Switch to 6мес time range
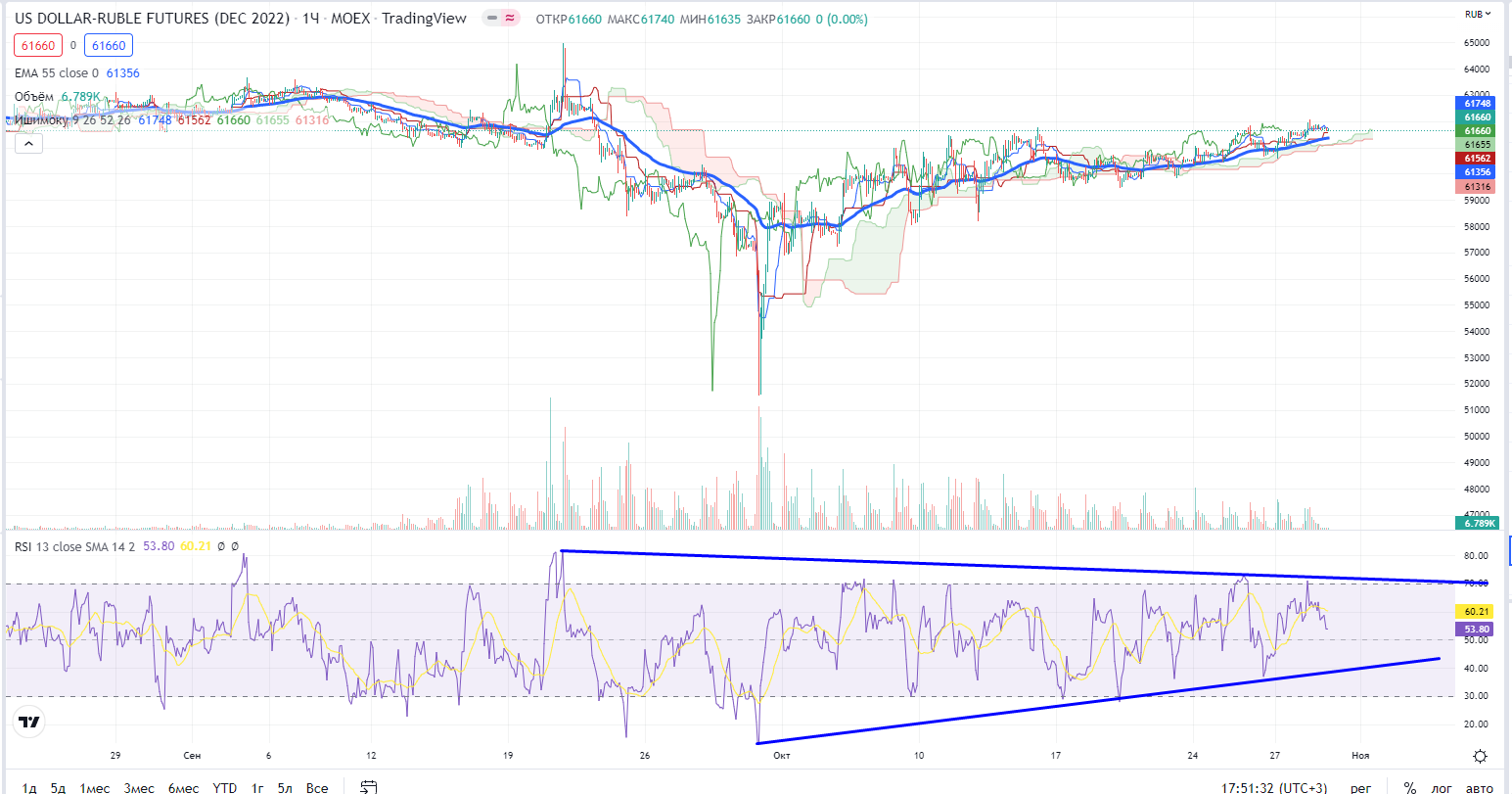 [183, 787]
